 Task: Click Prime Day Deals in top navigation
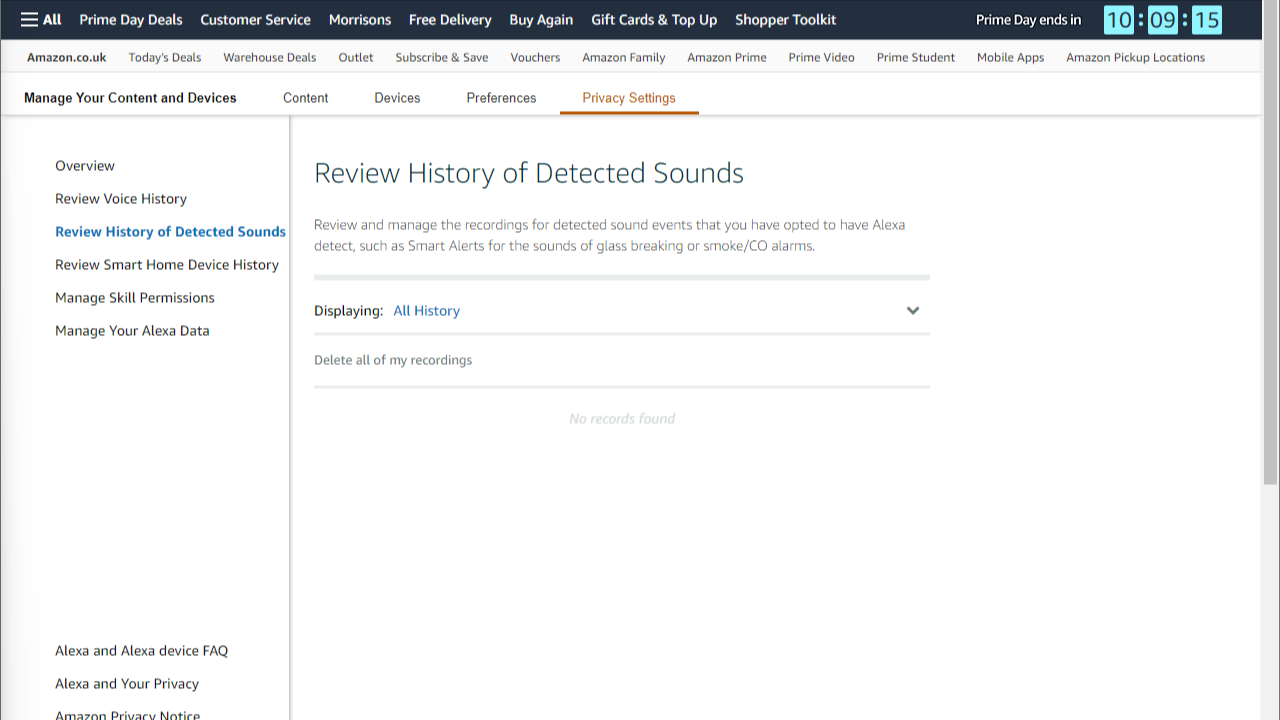tap(131, 20)
